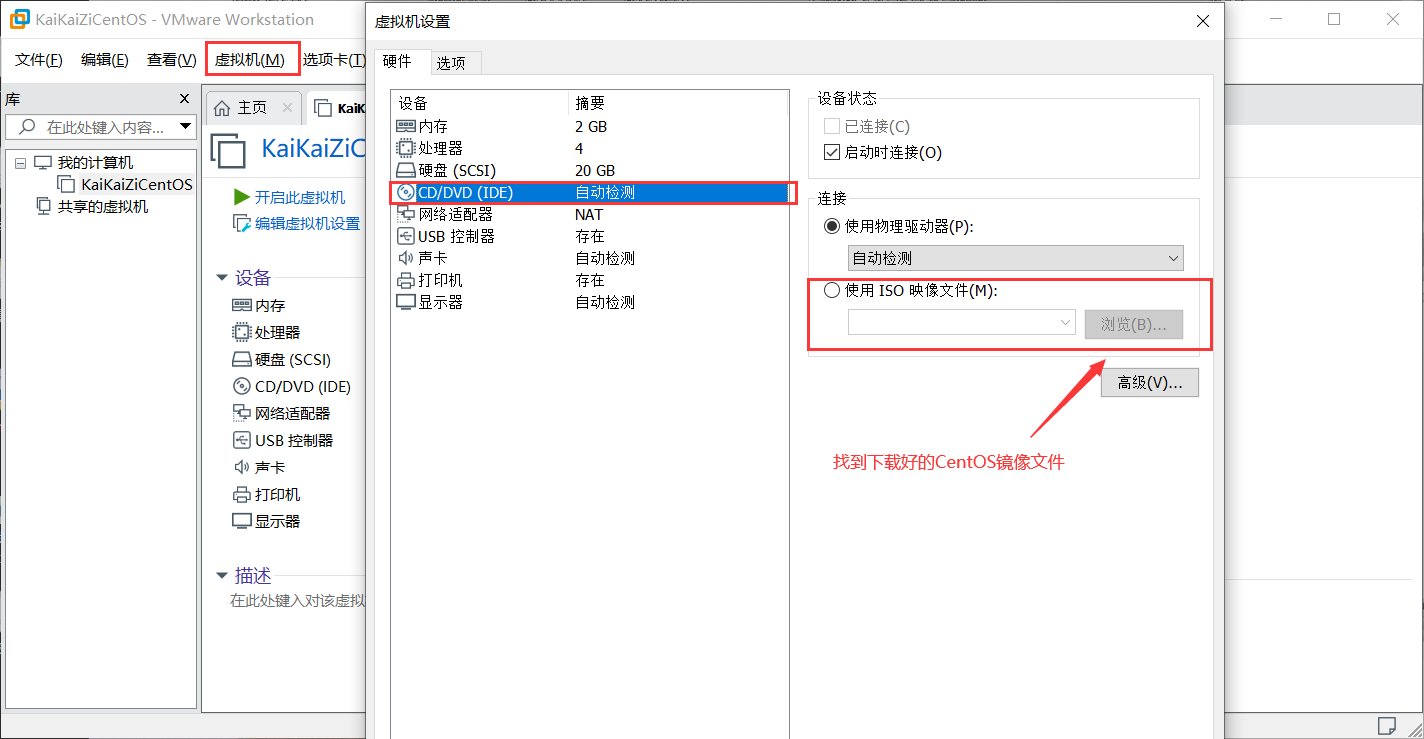Toggle the 已连接(C) checkbox
This screenshot has height=739, width=1424.
[x=831, y=126]
